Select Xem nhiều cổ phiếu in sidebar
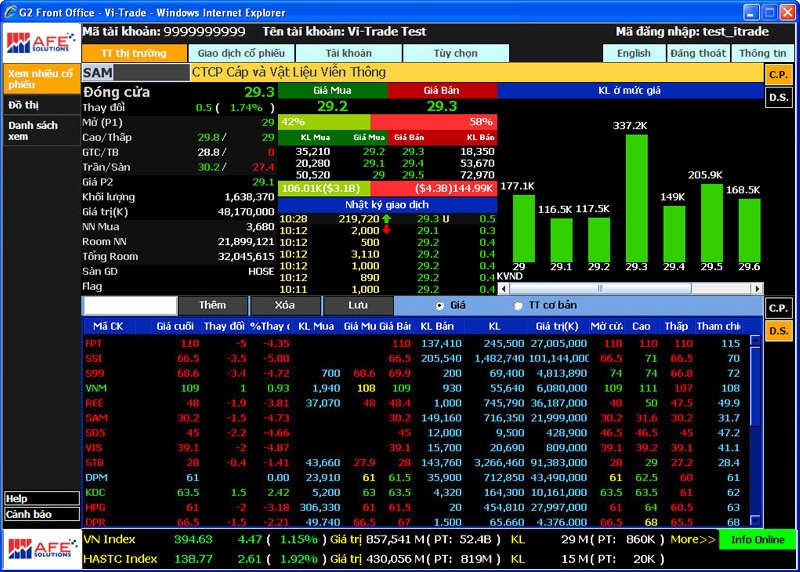 click(x=41, y=79)
